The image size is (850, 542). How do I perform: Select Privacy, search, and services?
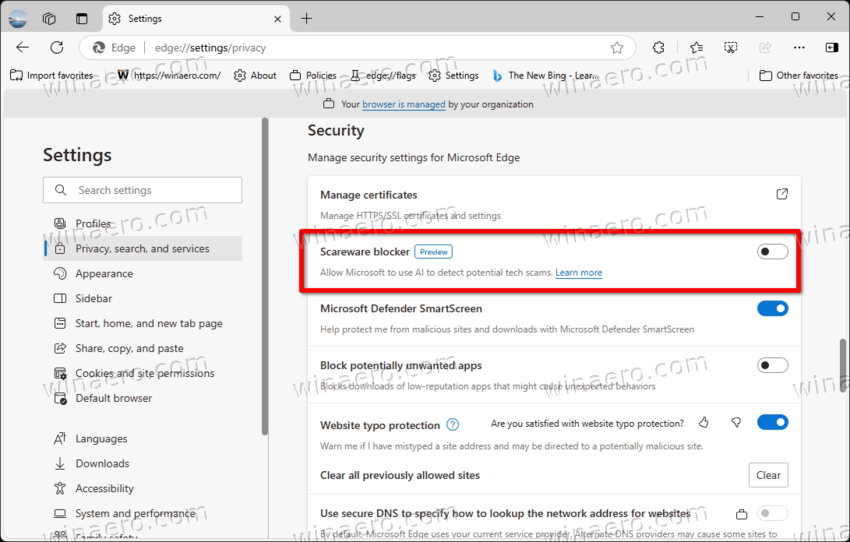[x=143, y=248]
